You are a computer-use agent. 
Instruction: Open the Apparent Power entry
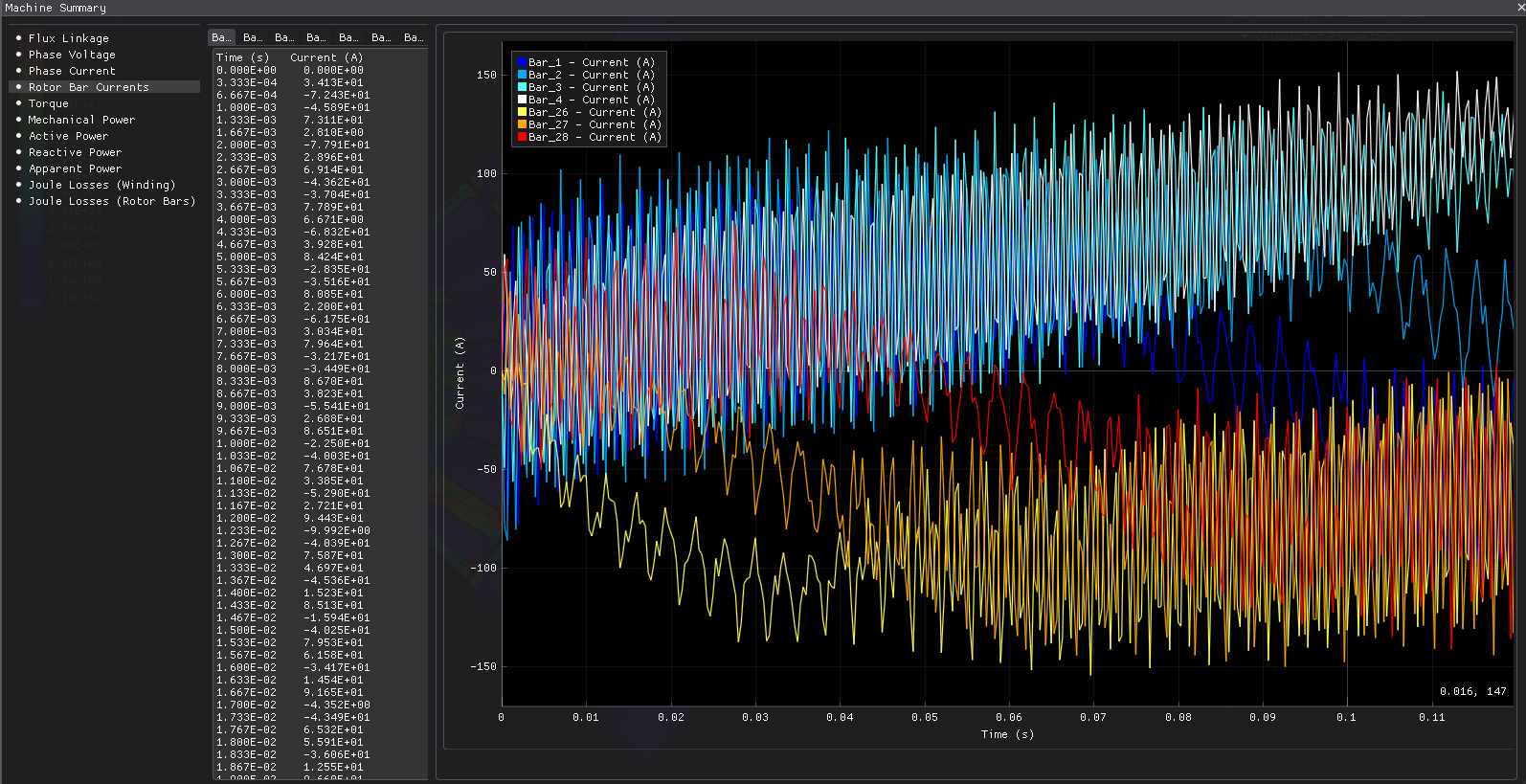pos(75,168)
